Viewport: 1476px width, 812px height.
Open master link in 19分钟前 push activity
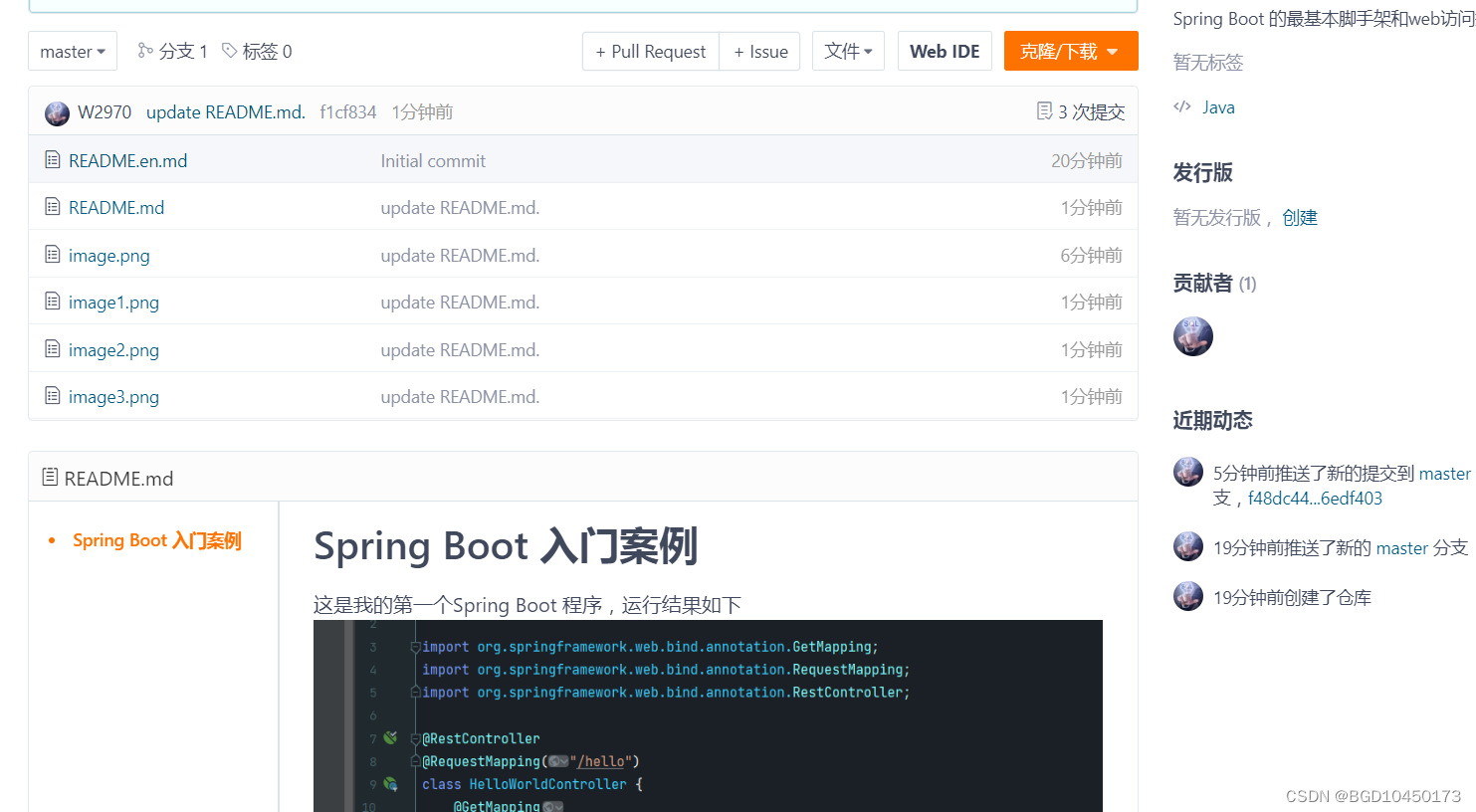pyautogui.click(x=1402, y=548)
